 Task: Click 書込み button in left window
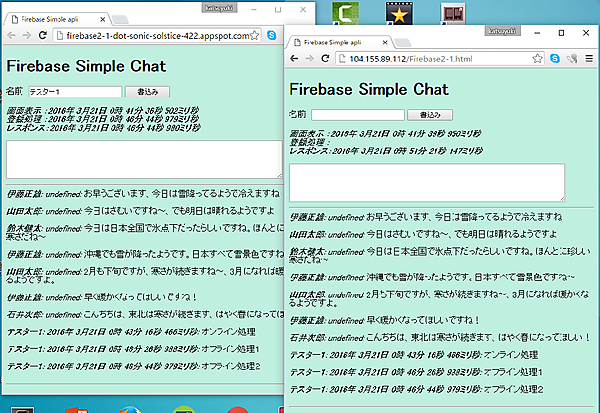[x=147, y=92]
